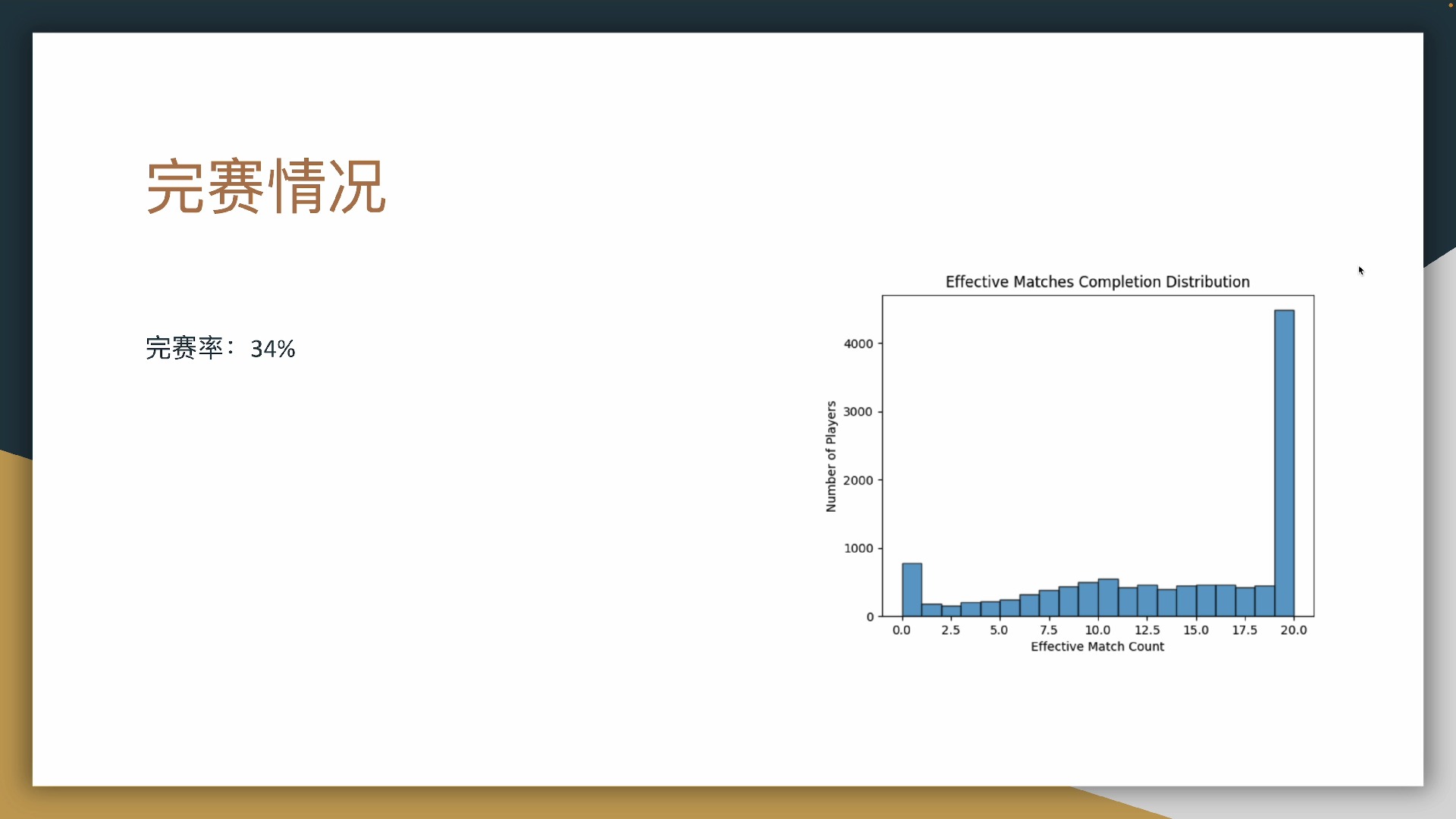Click the y-axis tick label 2000
Viewport: 1456px width, 819px height.
pyautogui.click(x=858, y=480)
